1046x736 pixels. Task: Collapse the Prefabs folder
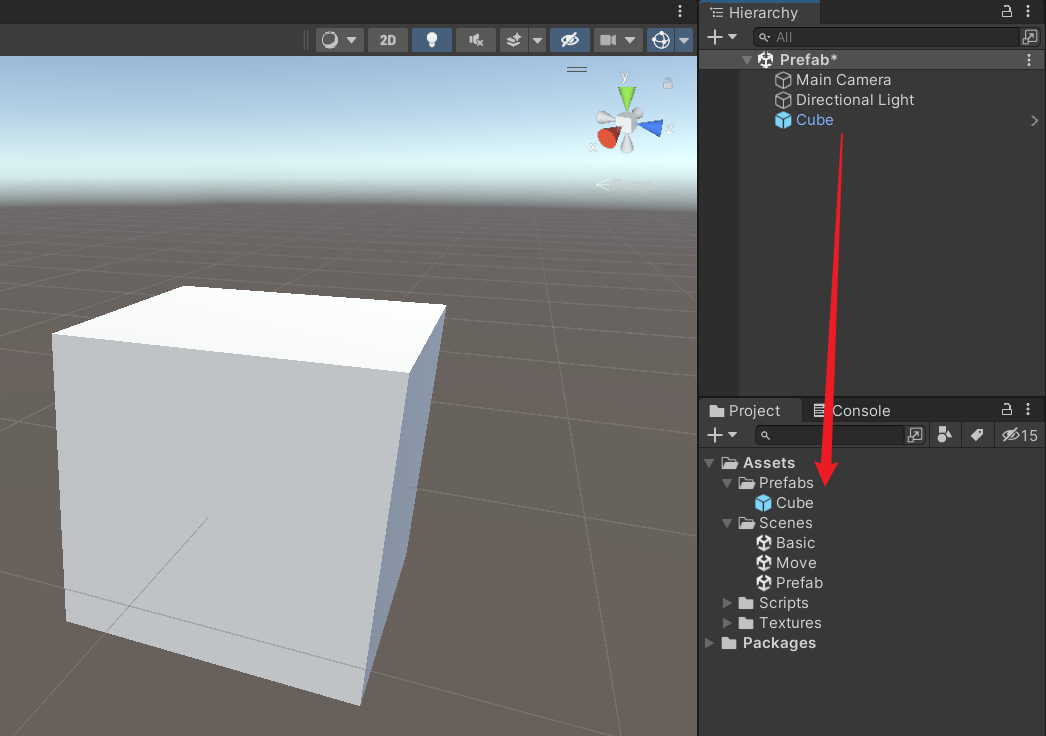(x=727, y=483)
